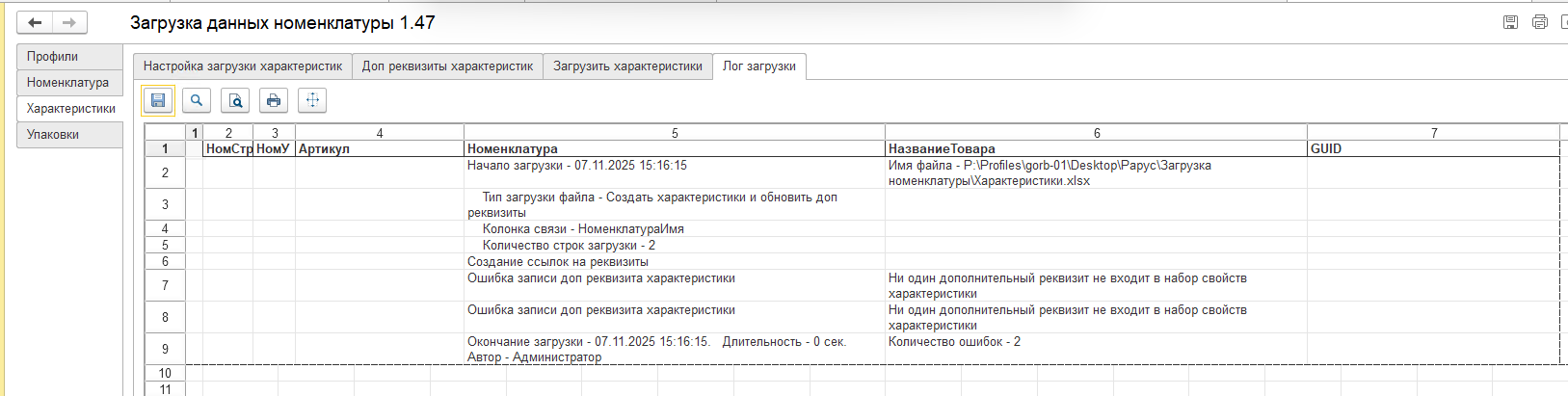This screenshot has height=396, width=1568.
Task: Open the Загрузить характеристики tab
Action: 627,66
